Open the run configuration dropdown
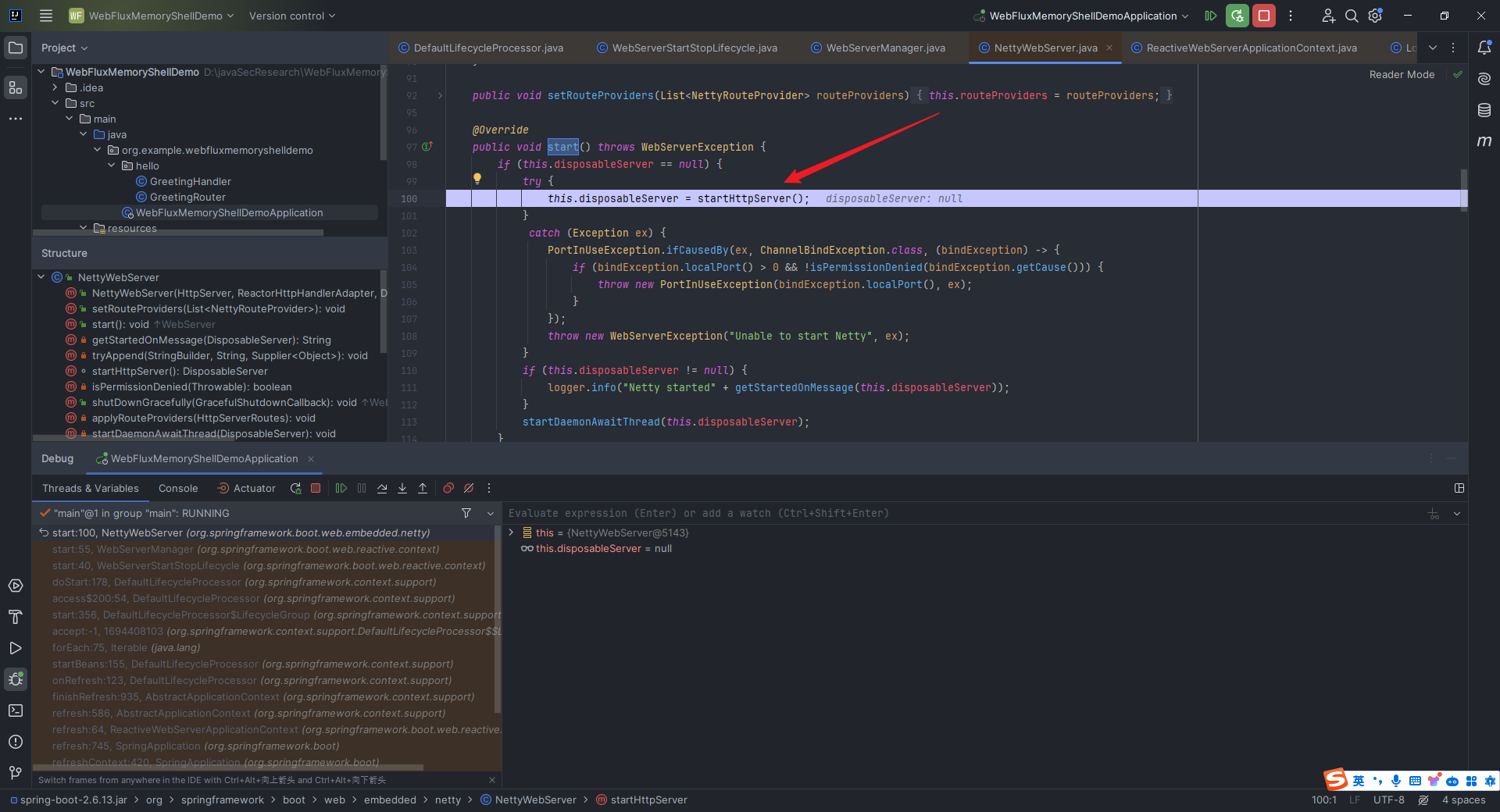The height and width of the screenshot is (812, 1500). [x=1081, y=16]
